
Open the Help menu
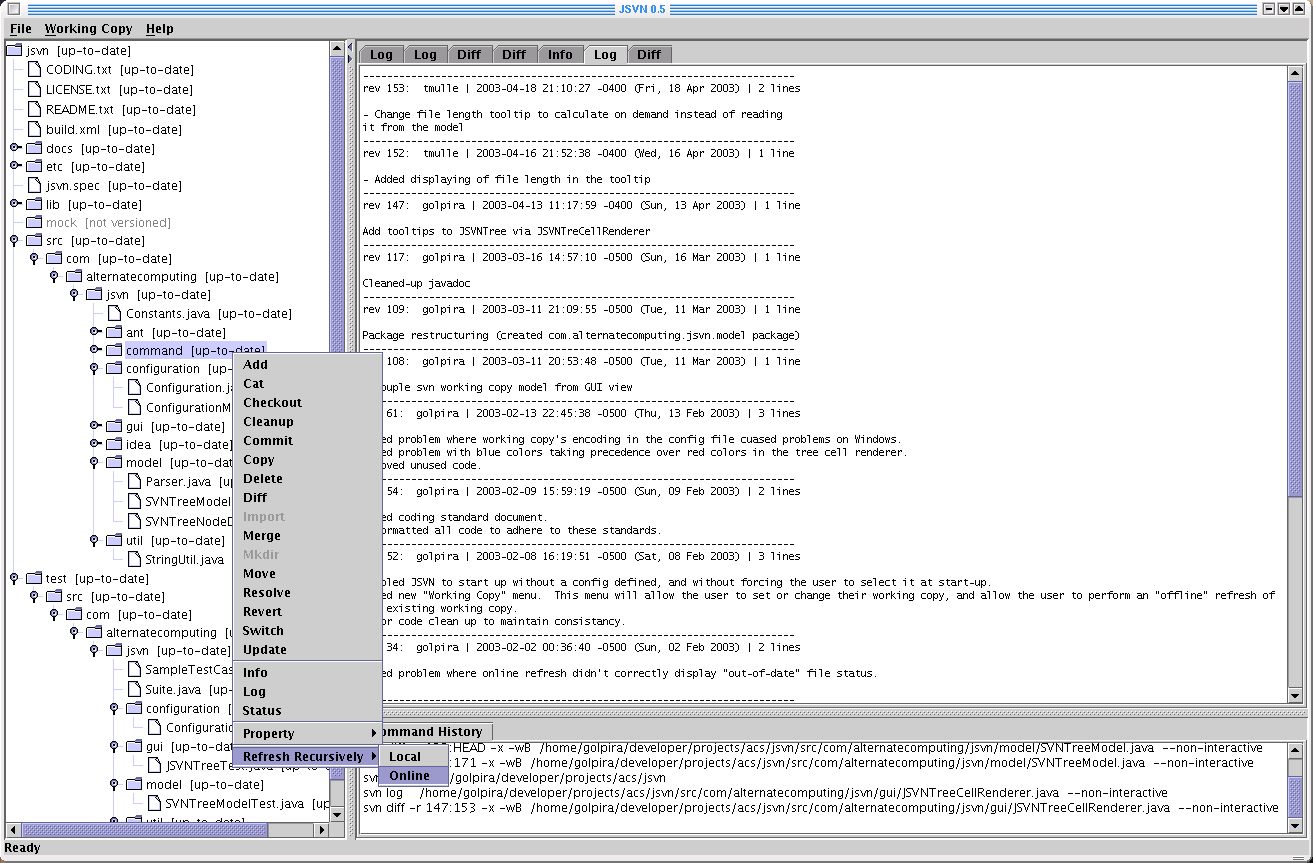(x=159, y=29)
